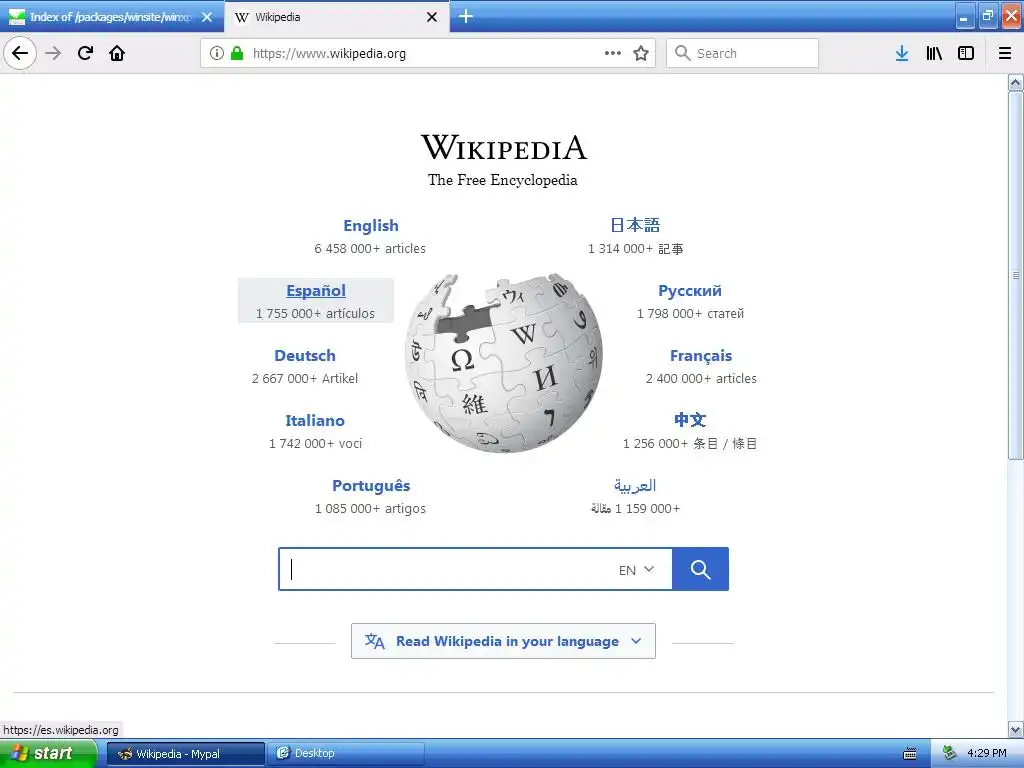Open the Chinese 中文 Wikipedia link

[x=690, y=420]
